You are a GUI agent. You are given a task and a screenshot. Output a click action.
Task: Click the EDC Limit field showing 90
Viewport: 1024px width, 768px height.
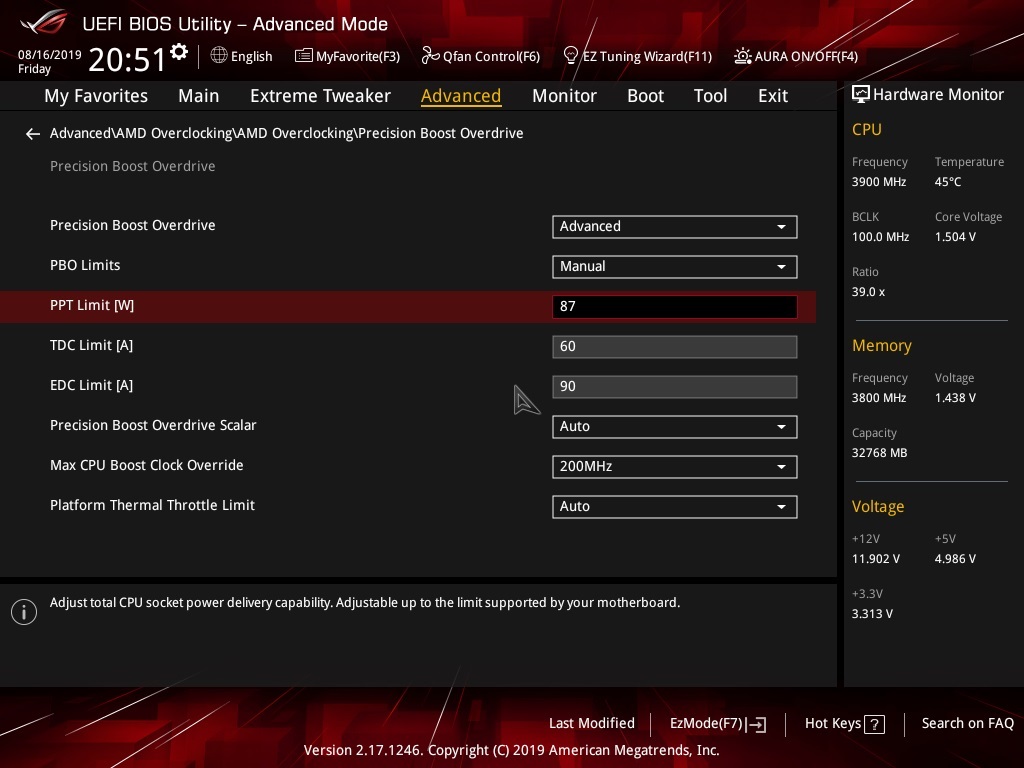click(x=675, y=387)
